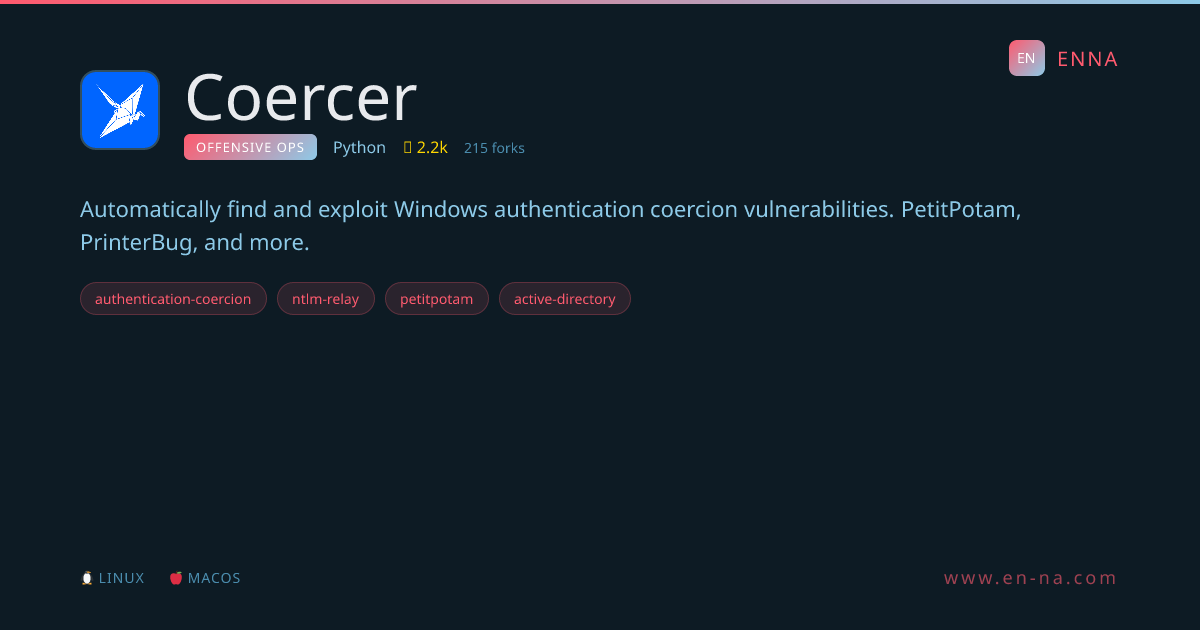Select the OFFENSIVE OPS category badge
Viewport: 1200px width, 630px height.
(250, 147)
